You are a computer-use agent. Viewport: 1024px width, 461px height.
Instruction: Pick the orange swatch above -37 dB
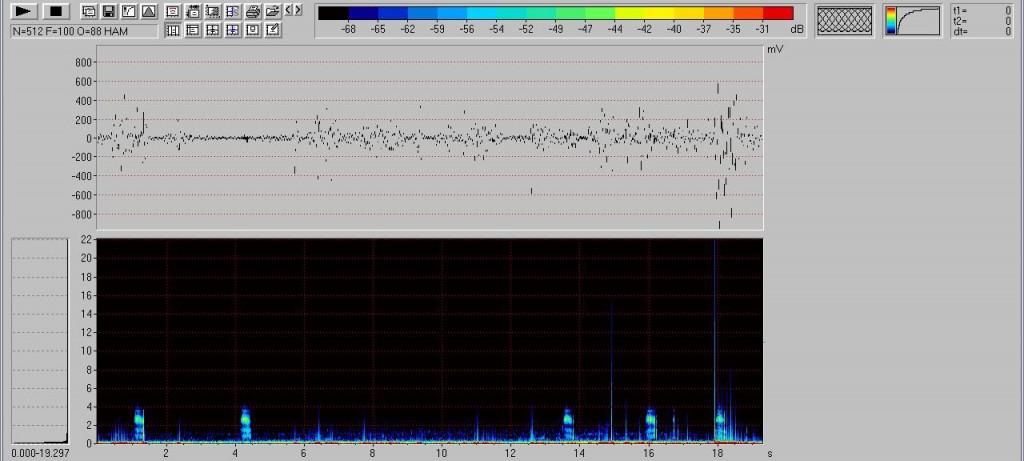pos(718,13)
